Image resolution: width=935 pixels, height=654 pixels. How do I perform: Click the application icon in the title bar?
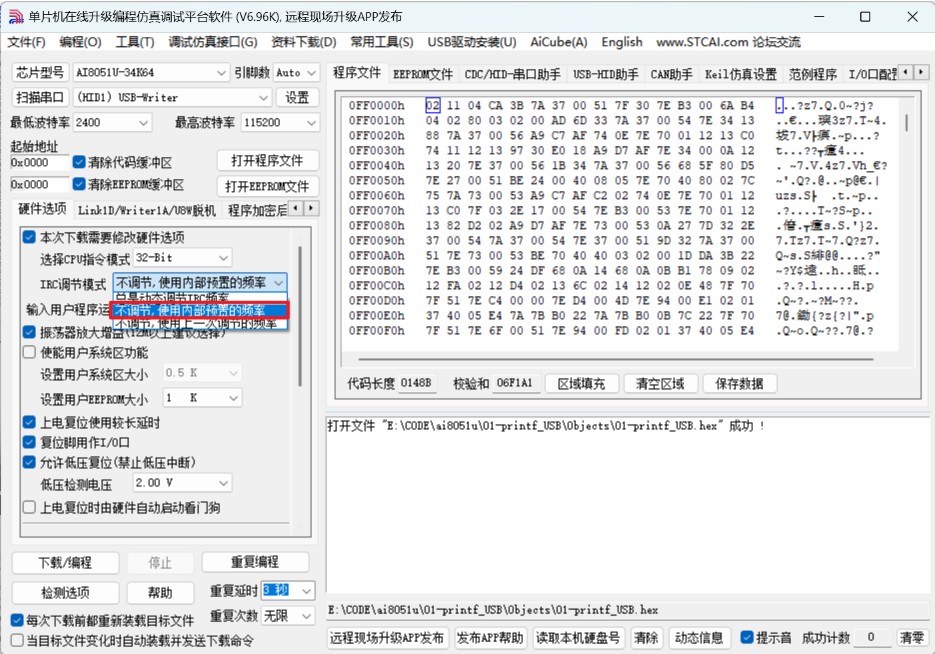point(14,16)
